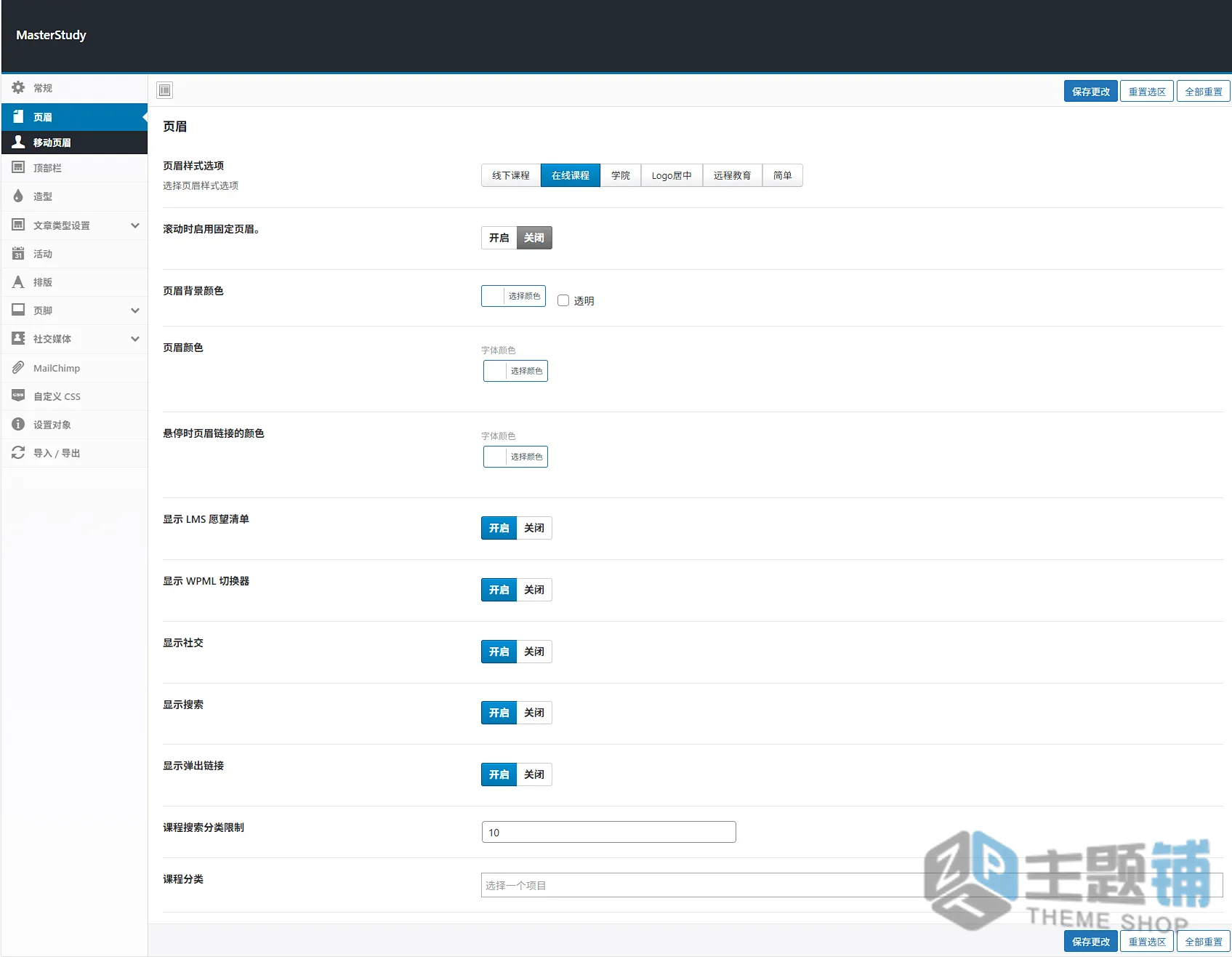Select the Logo居中 header style
The image size is (1232, 957).
coord(672,175)
